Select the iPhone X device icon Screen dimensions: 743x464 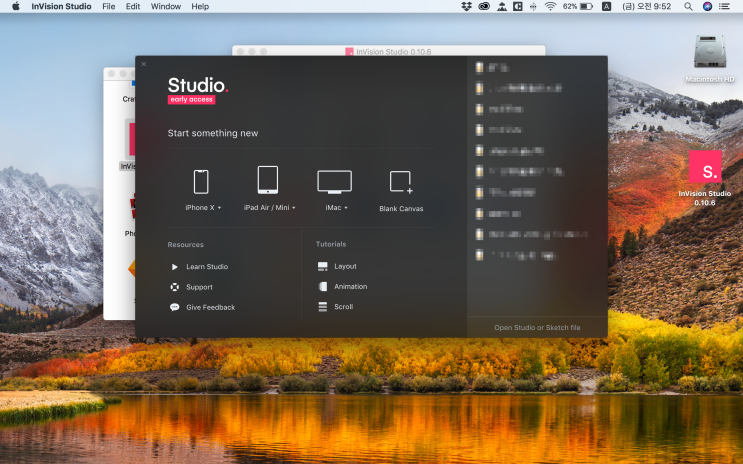(201, 181)
